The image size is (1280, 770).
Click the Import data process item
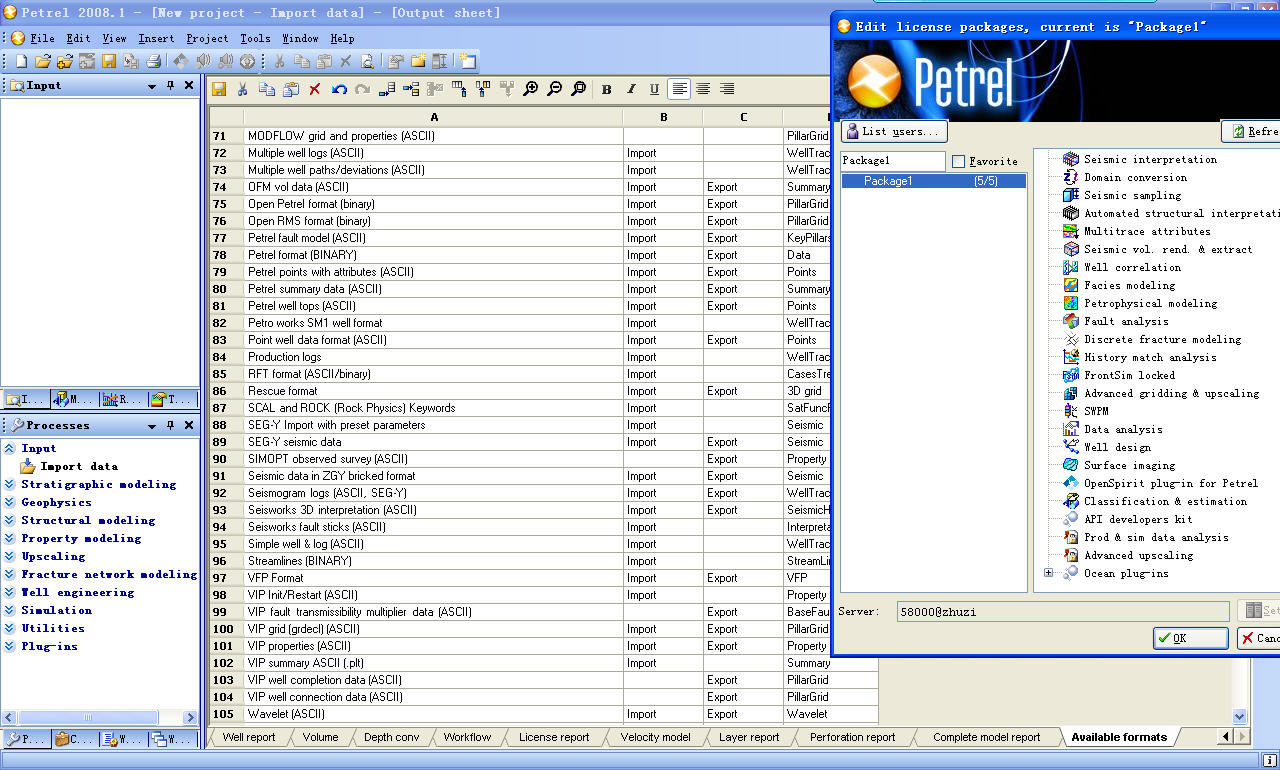tap(79, 466)
